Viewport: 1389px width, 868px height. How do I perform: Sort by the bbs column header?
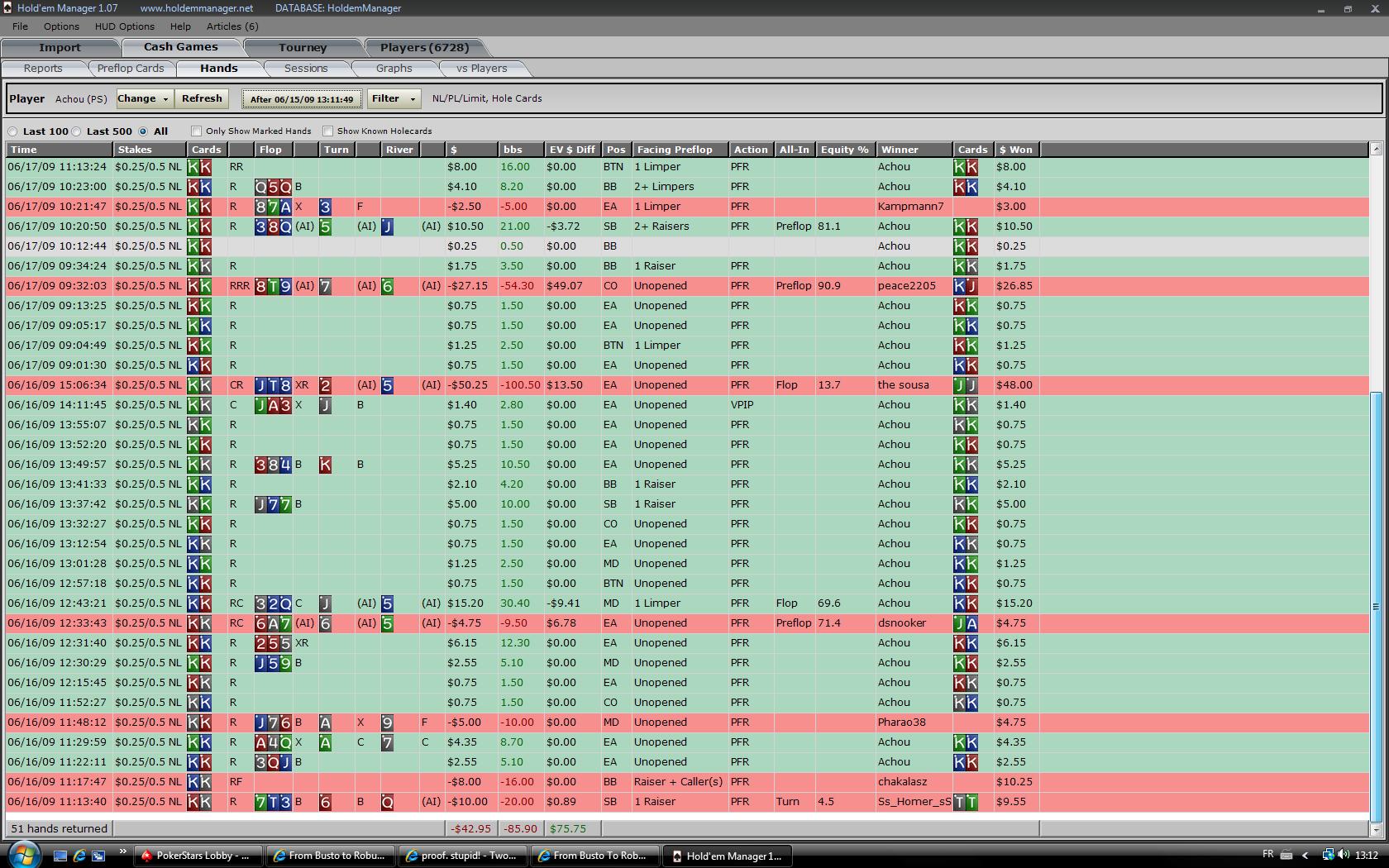click(521, 150)
